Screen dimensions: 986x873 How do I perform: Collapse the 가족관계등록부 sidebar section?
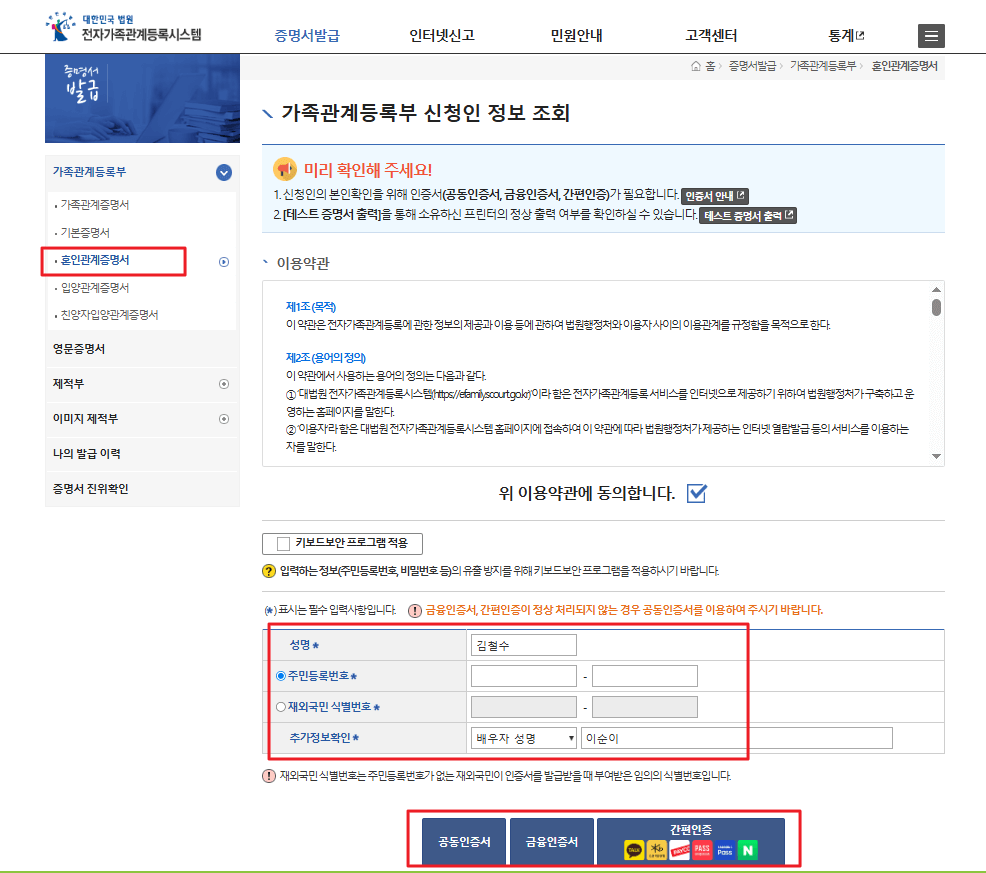(223, 171)
